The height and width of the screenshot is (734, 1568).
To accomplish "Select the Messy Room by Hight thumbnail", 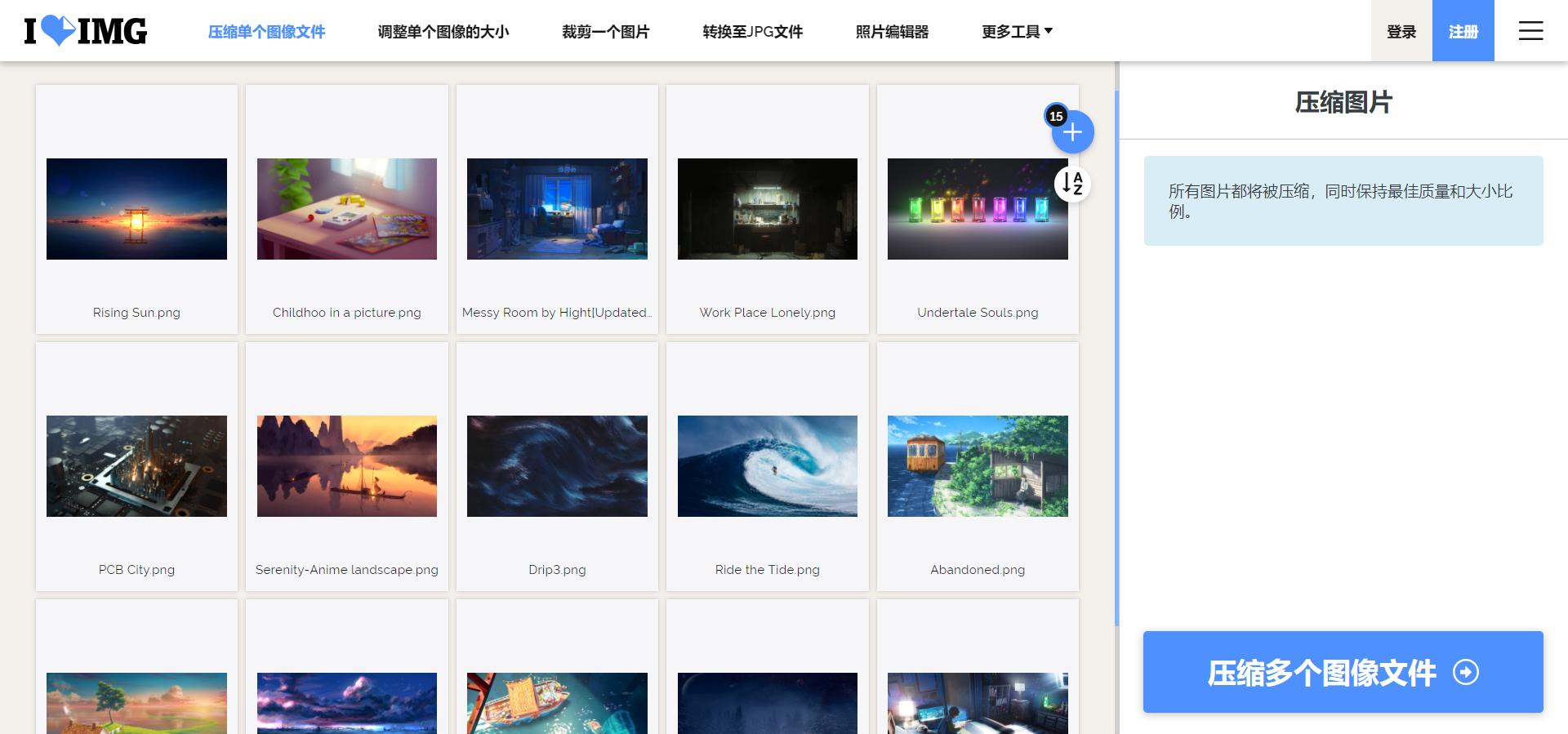I will tap(557, 209).
